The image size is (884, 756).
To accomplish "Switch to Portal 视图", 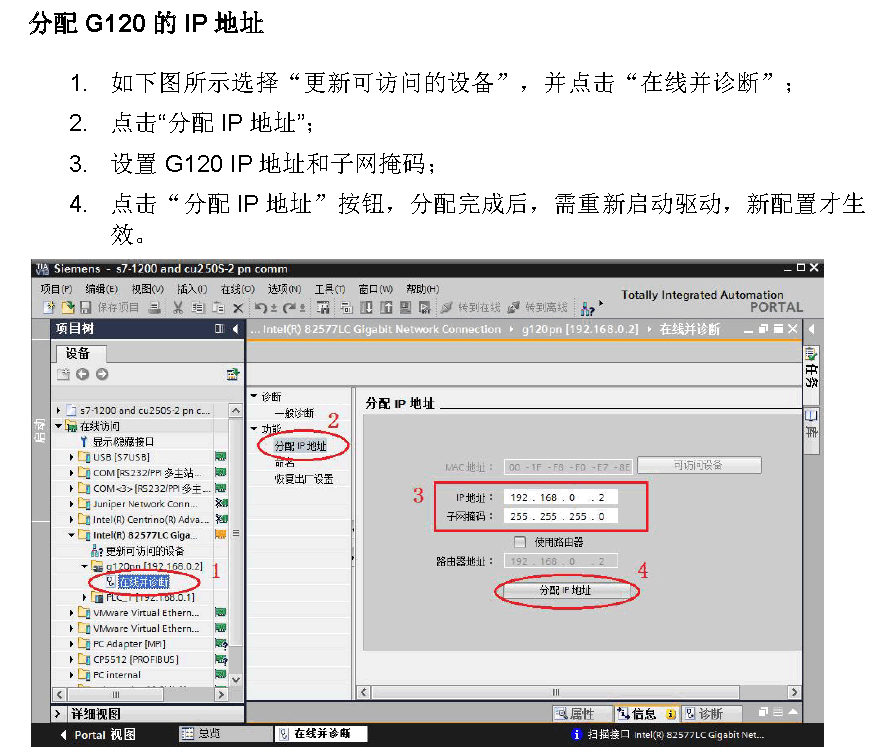I will (98, 735).
